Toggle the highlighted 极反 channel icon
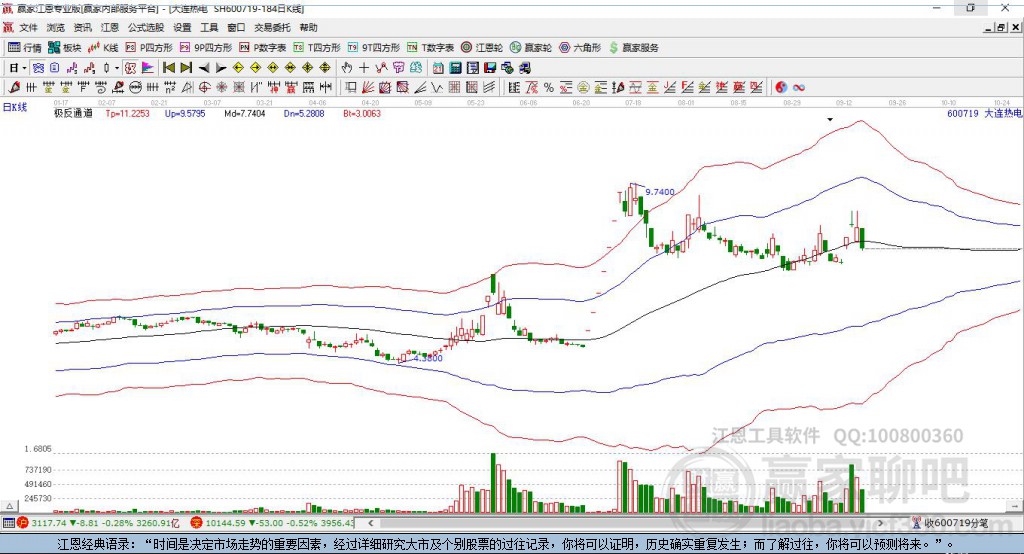 click(131, 68)
